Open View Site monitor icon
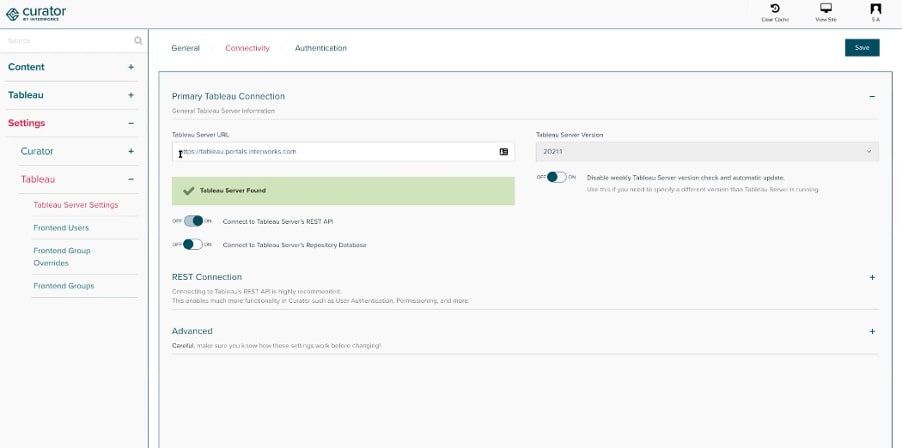 (x=825, y=9)
